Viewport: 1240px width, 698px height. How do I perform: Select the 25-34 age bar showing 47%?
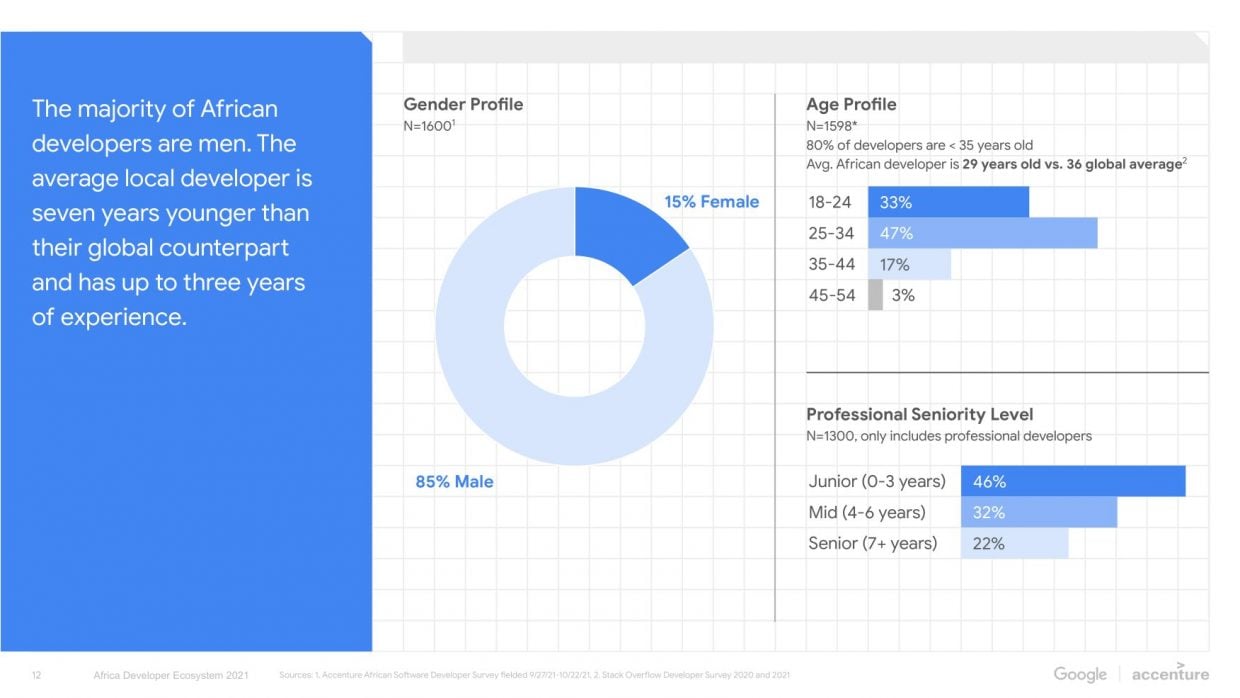pos(982,233)
